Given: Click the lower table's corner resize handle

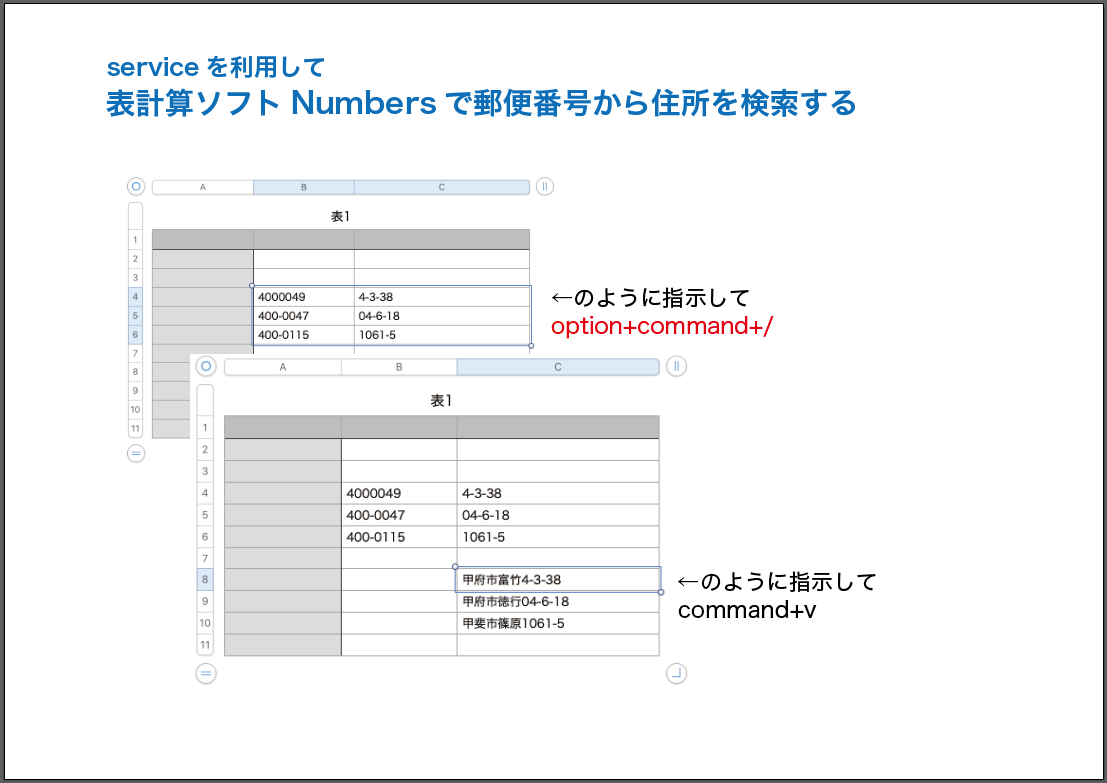Looking at the screenshot, I should [x=677, y=673].
